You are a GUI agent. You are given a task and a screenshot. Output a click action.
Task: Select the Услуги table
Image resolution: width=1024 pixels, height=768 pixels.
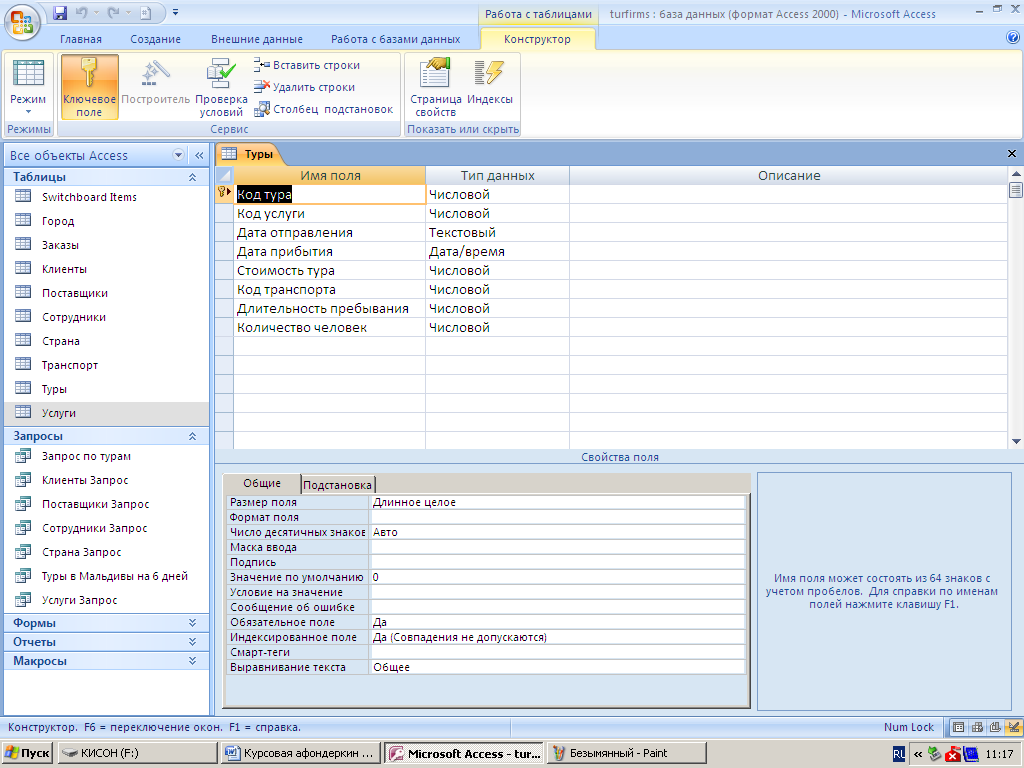(106, 413)
